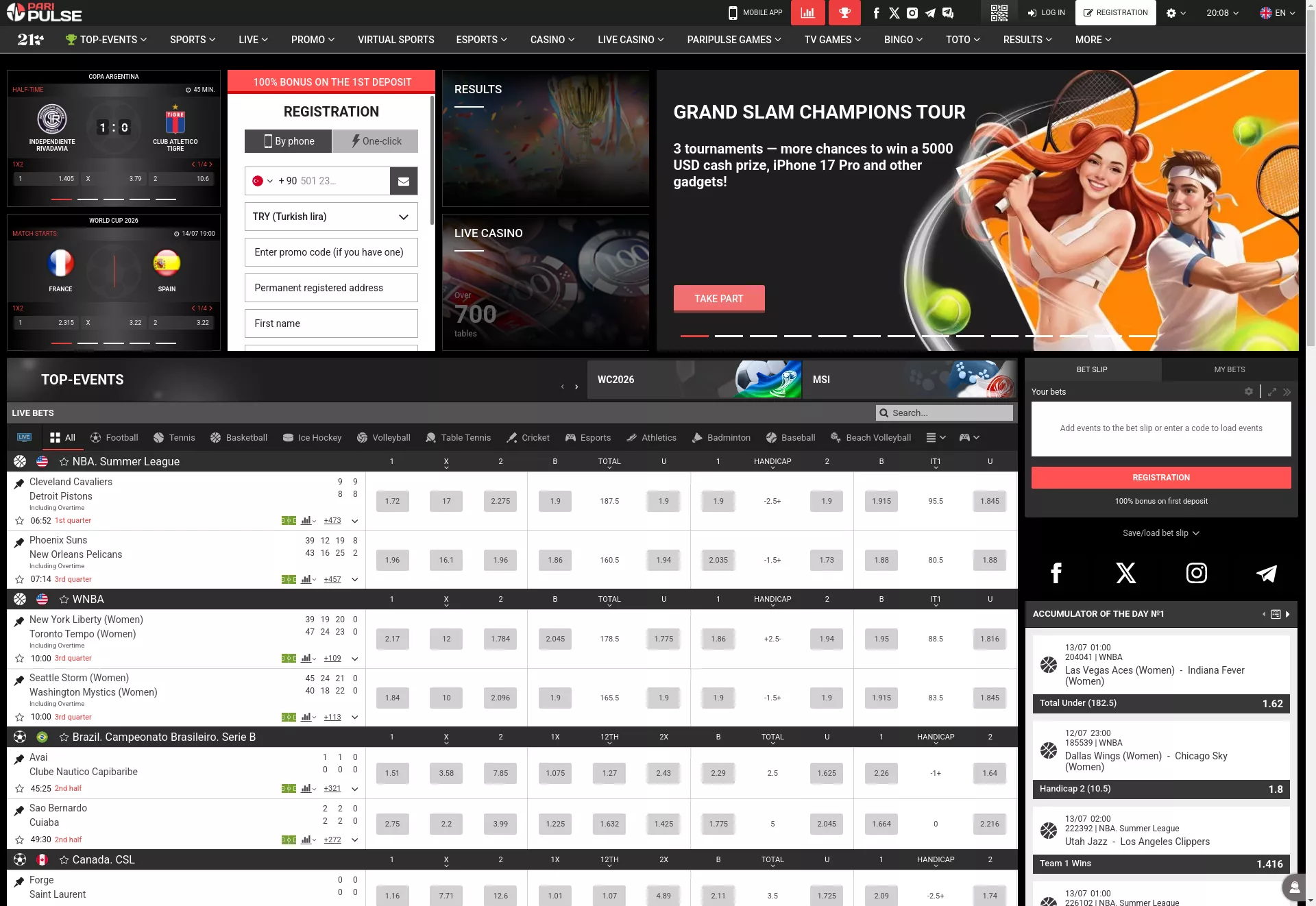Click the envelope icon beside phone field
This screenshot has height=906, width=1316.
coord(404,181)
